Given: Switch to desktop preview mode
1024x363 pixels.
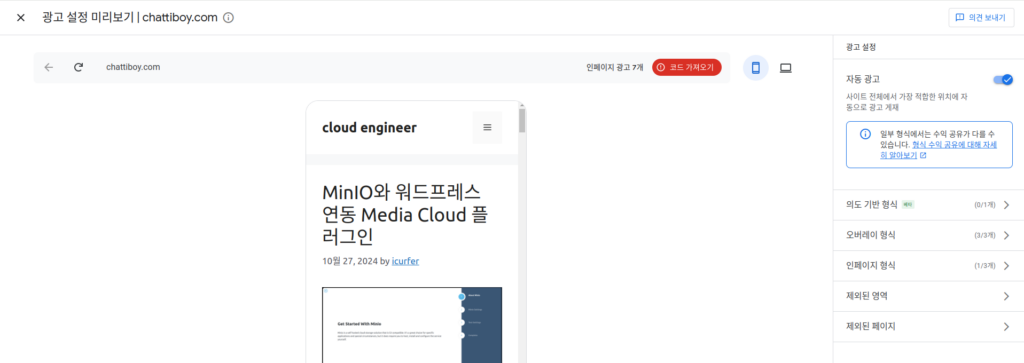Looking at the screenshot, I should (x=786, y=68).
